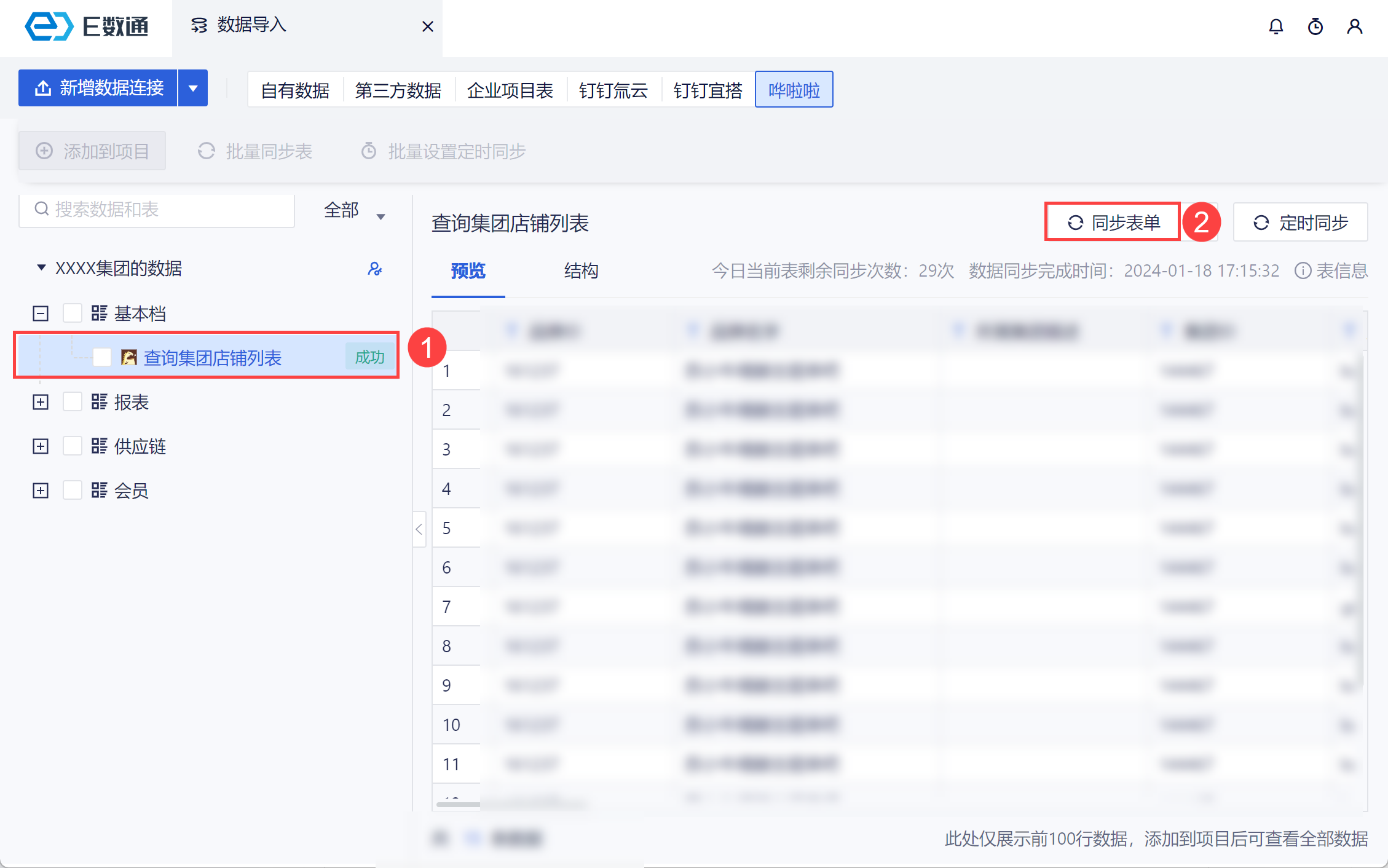Image resolution: width=1388 pixels, height=868 pixels.
Task: Switch to the 结构 tab
Action: [x=581, y=270]
